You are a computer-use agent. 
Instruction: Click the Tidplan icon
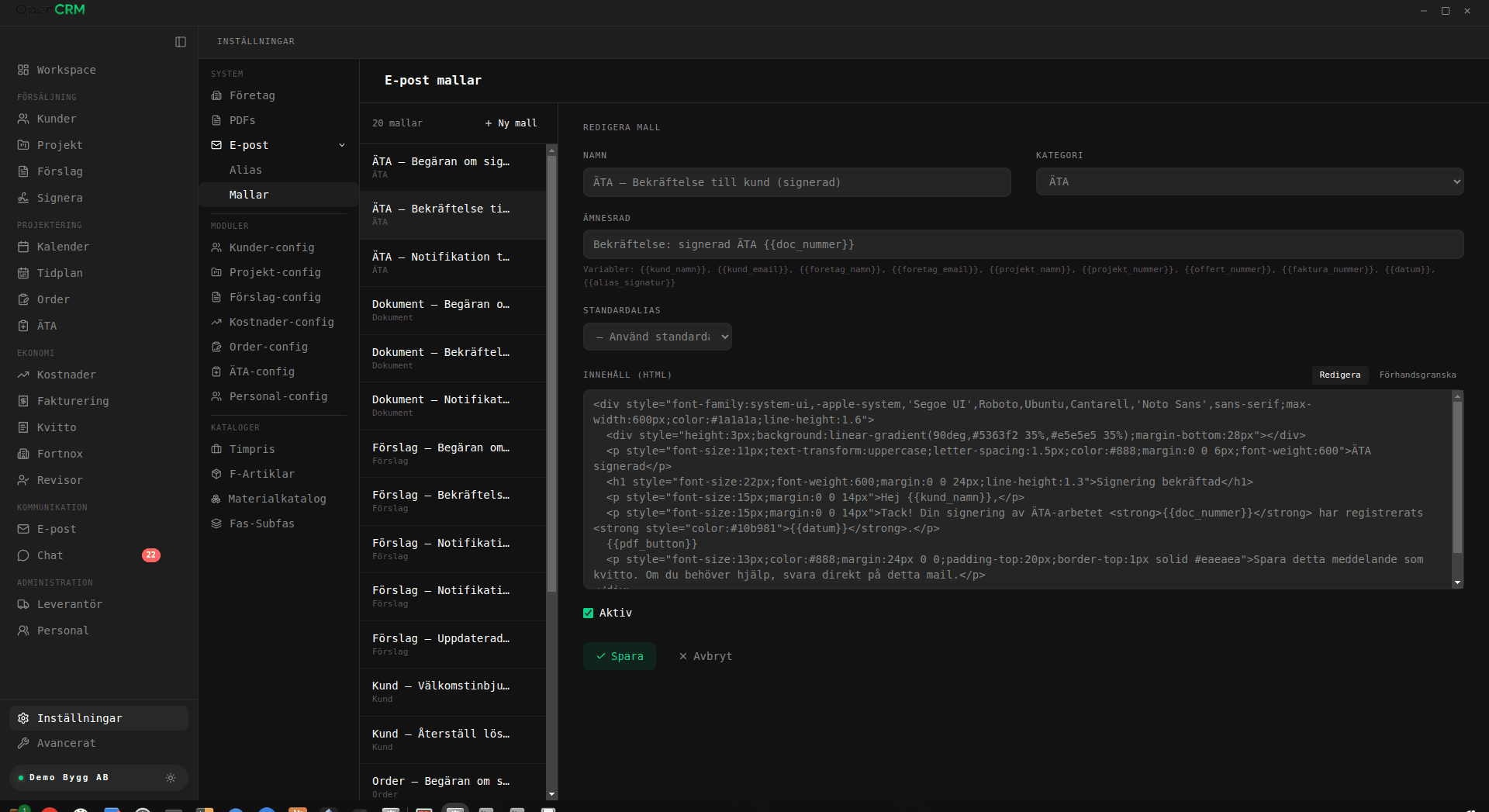click(x=23, y=273)
